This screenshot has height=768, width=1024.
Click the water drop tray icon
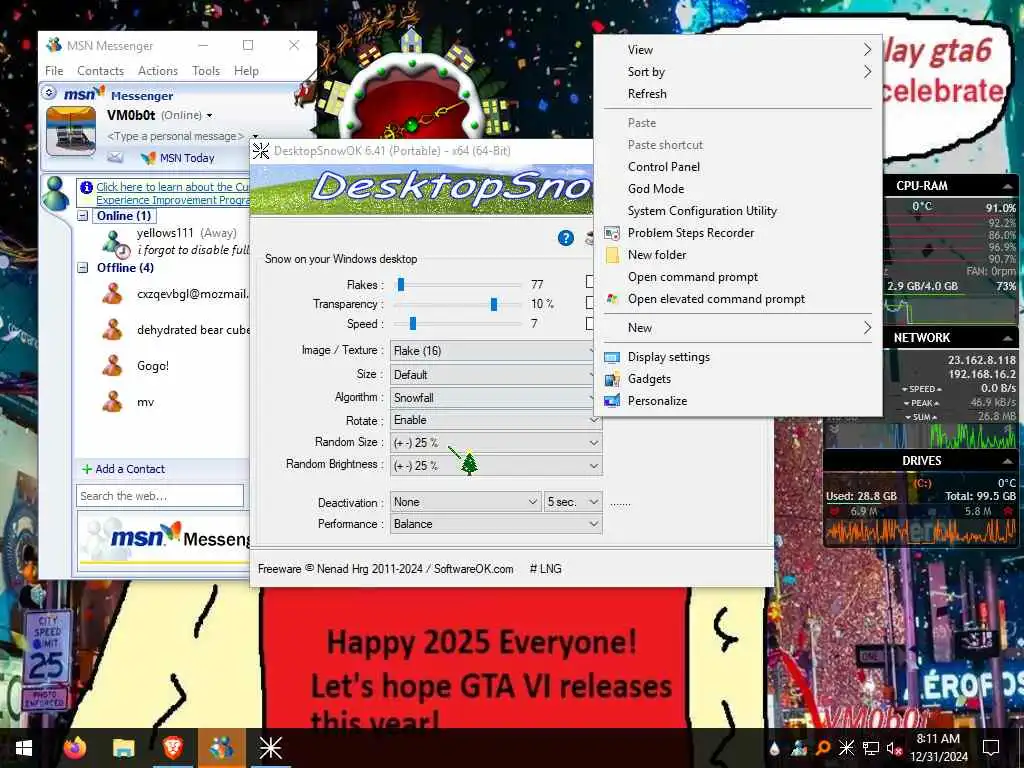tap(775, 748)
